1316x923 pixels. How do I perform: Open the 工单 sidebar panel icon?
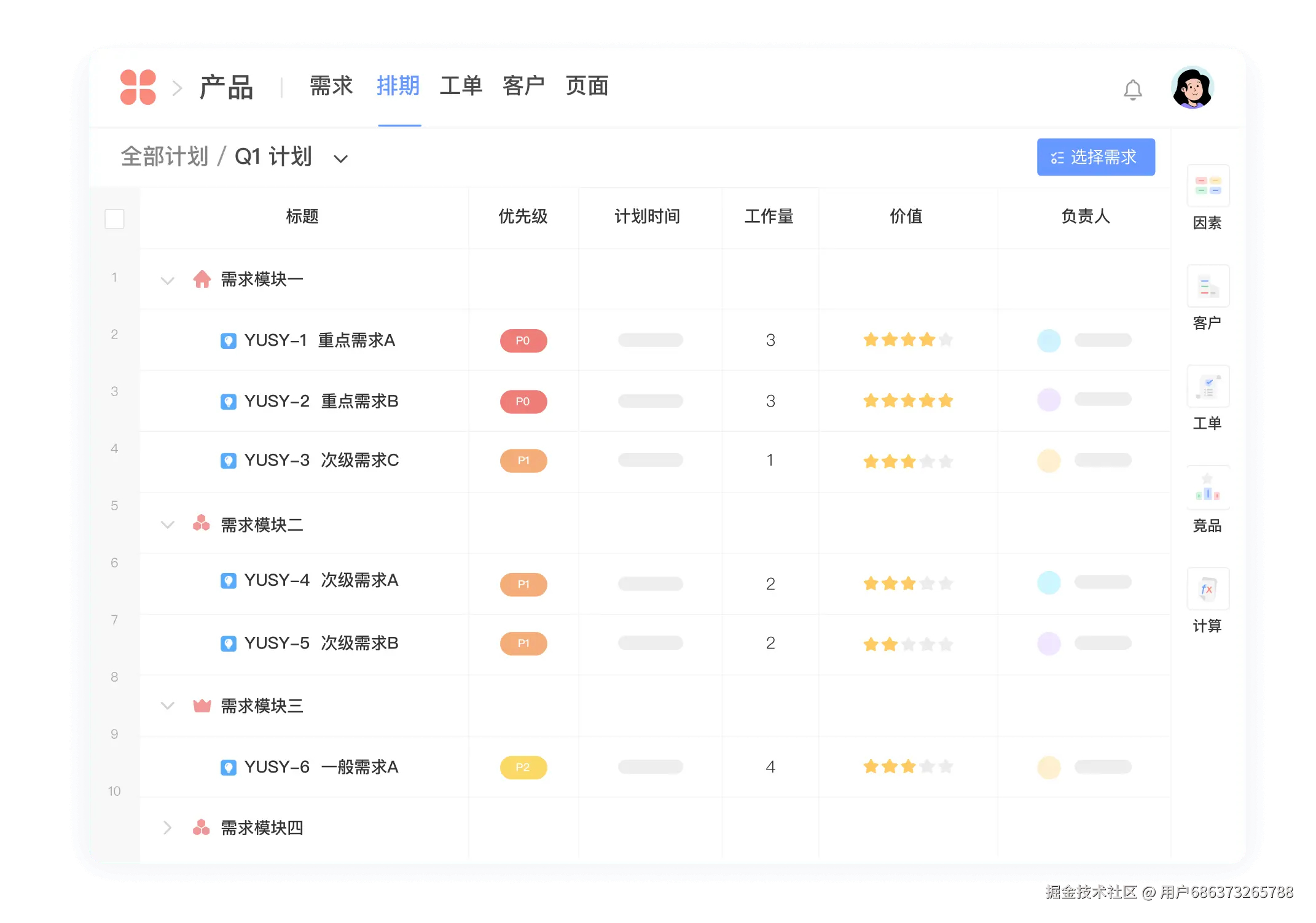[x=1208, y=387]
